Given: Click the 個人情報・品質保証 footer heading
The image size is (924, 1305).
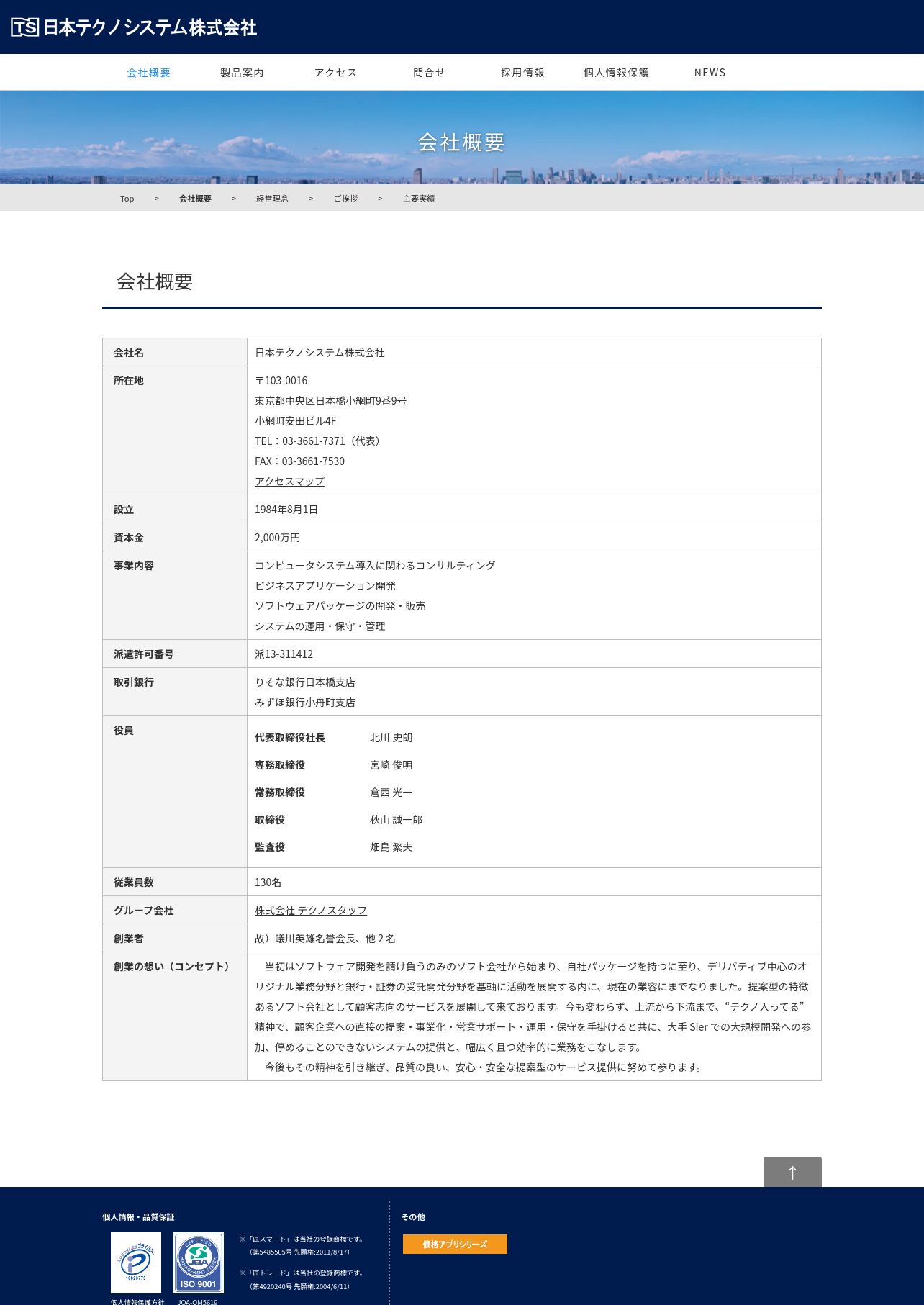Looking at the screenshot, I should pyautogui.click(x=138, y=1217).
